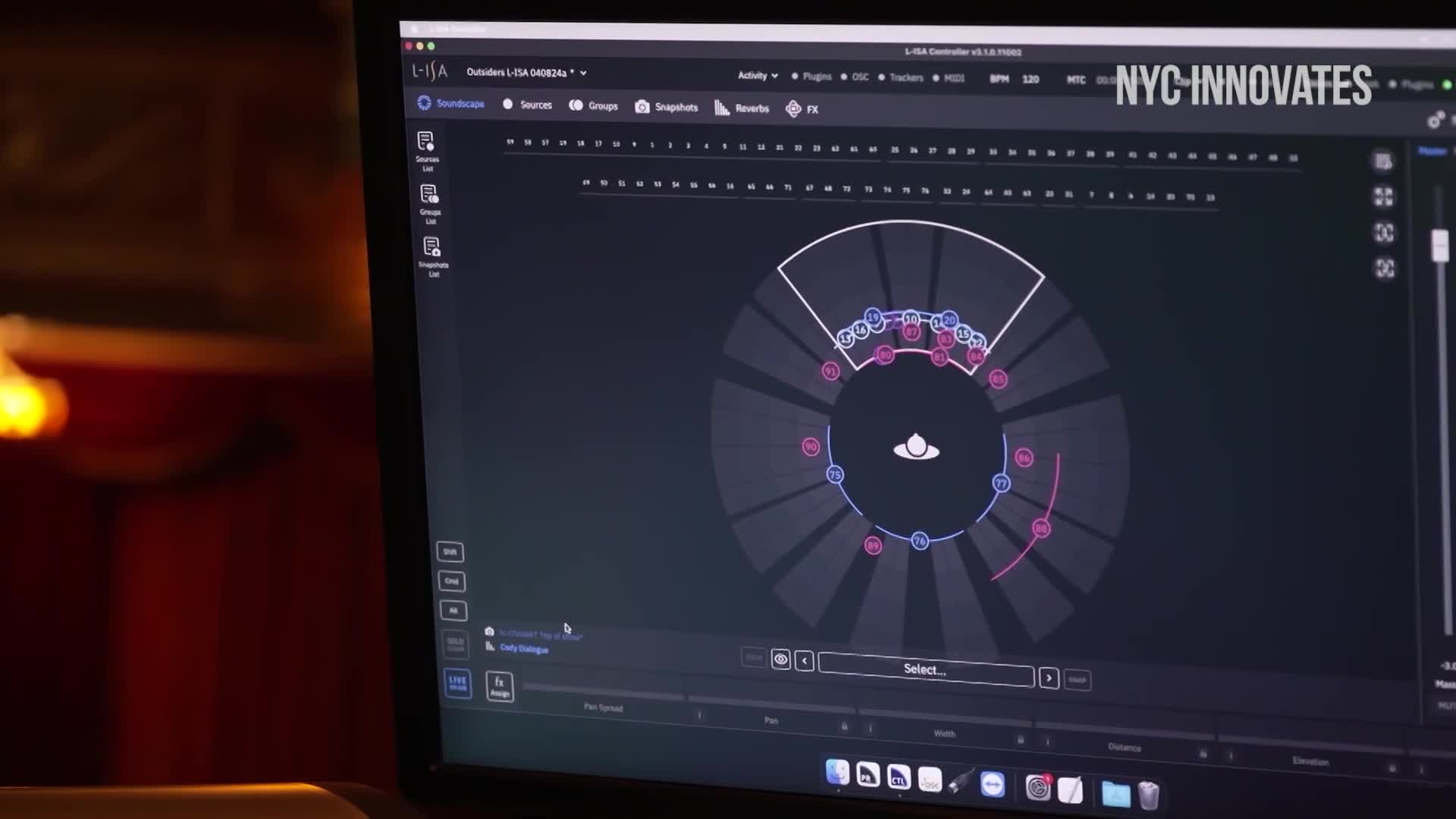Open the PR processor app in Dock
The image size is (1456, 819).
[x=868, y=774]
